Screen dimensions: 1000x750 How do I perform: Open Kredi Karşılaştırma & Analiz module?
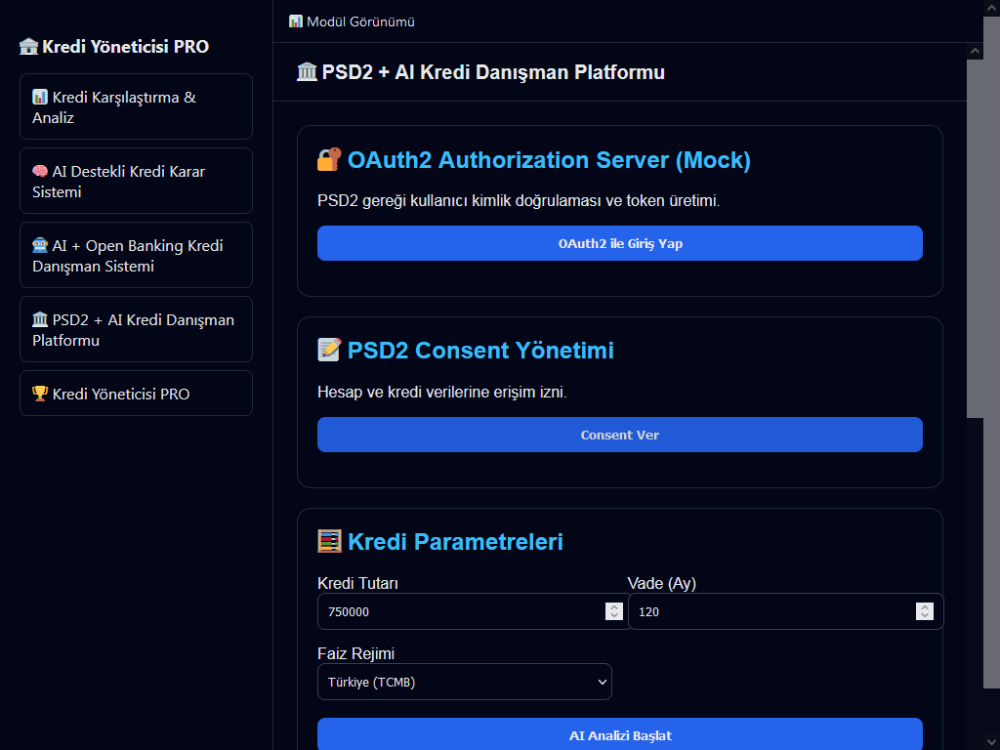point(136,107)
